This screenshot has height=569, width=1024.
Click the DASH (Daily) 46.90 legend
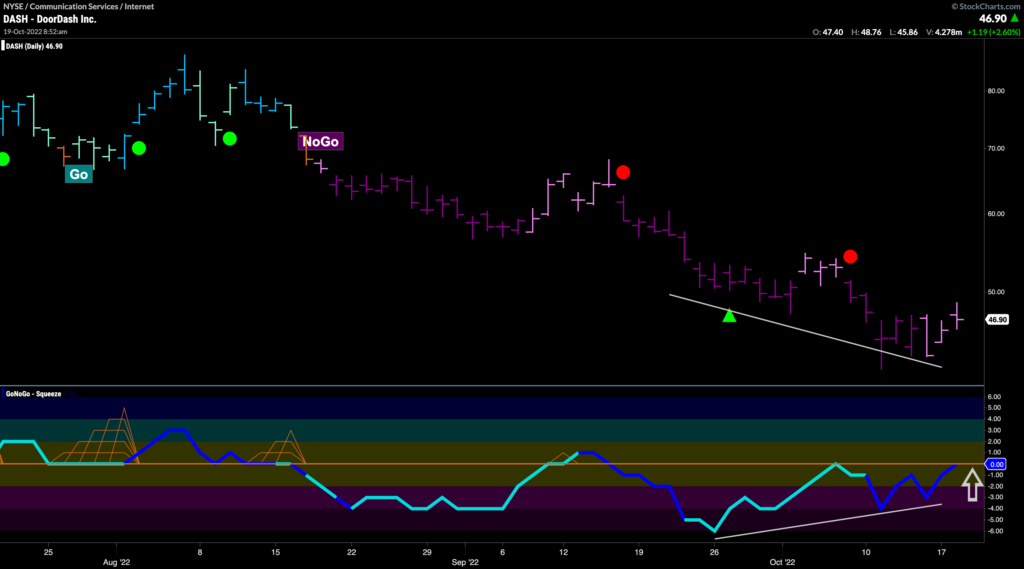click(37, 46)
